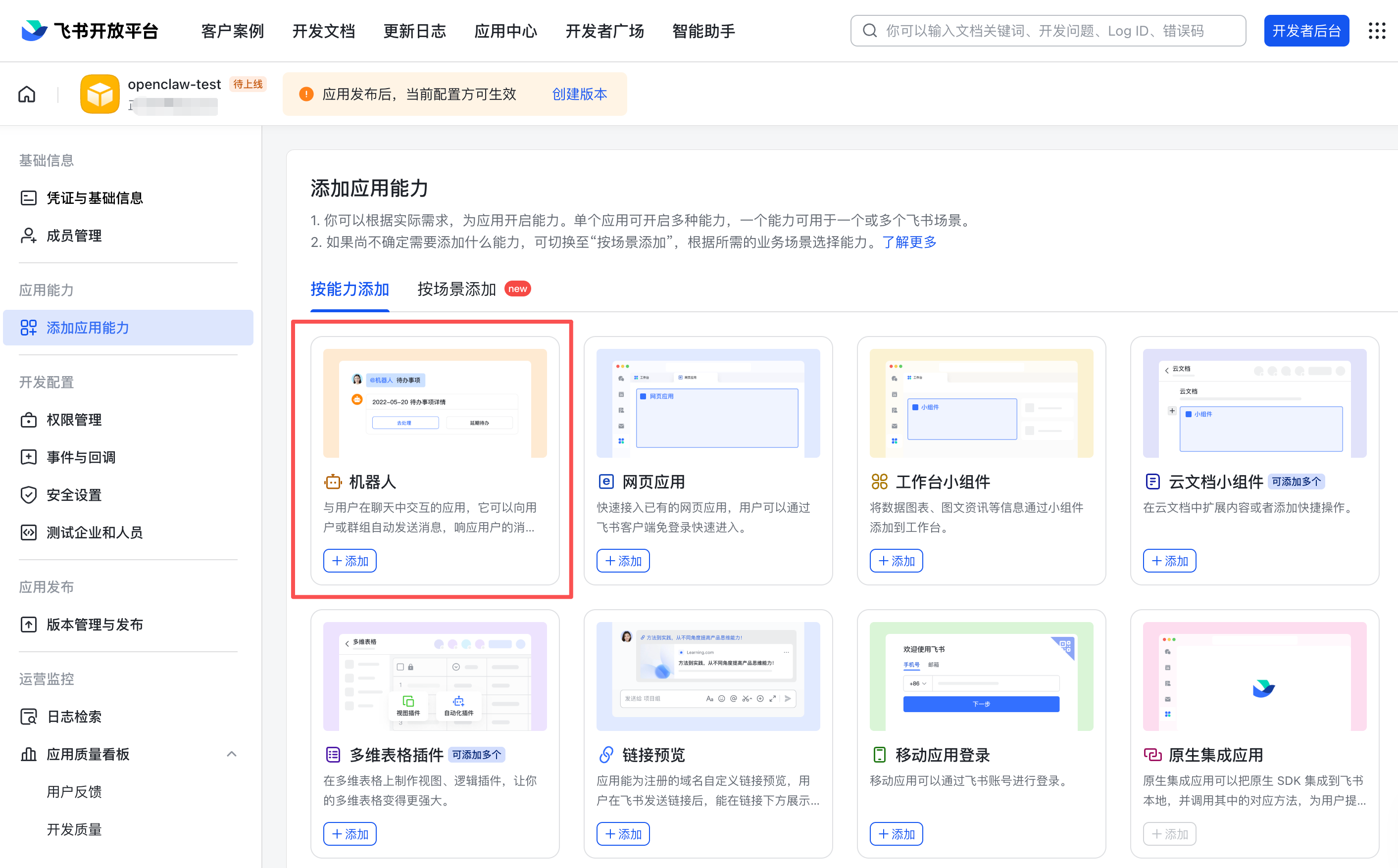Select 权限管理 in the sidebar
Viewport: 1398px width, 868px height.
(74, 420)
